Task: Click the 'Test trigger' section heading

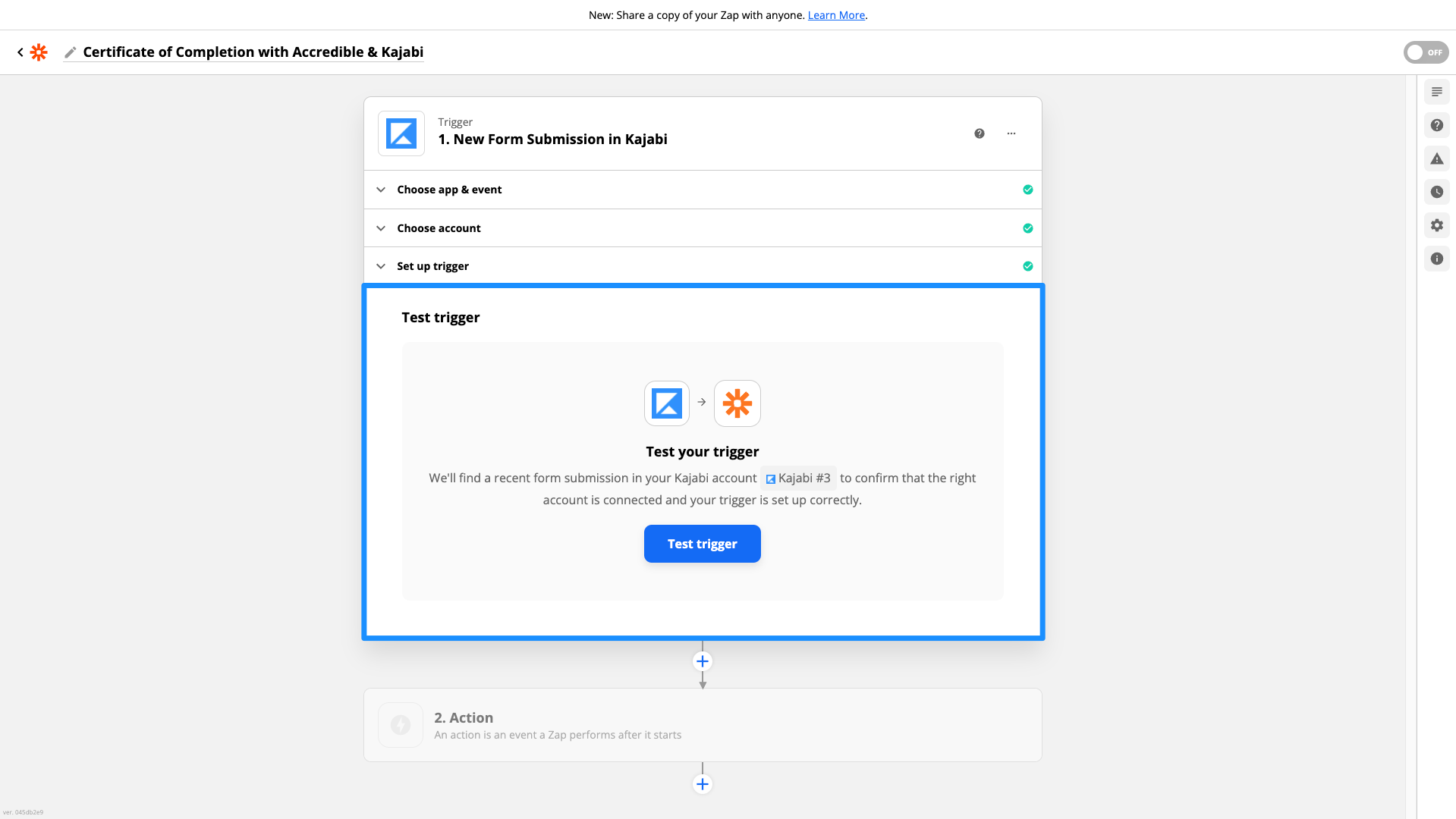Action: coord(441,318)
